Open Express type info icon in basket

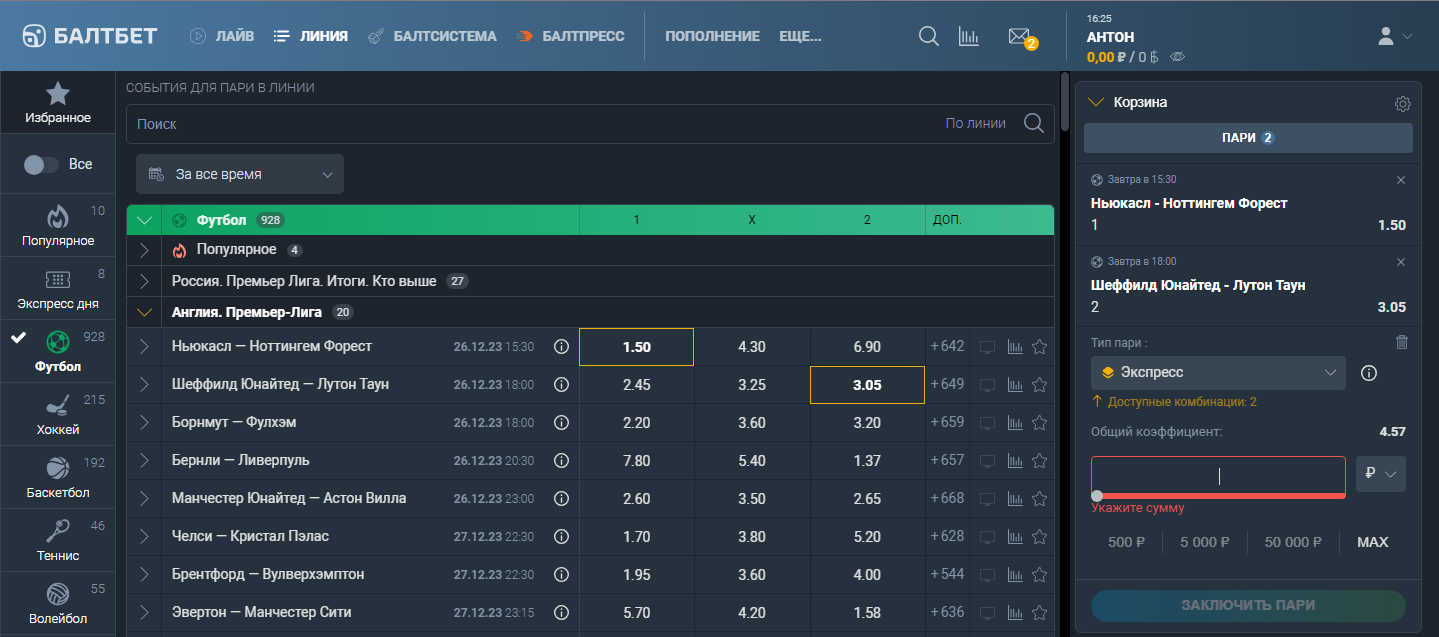1369,373
